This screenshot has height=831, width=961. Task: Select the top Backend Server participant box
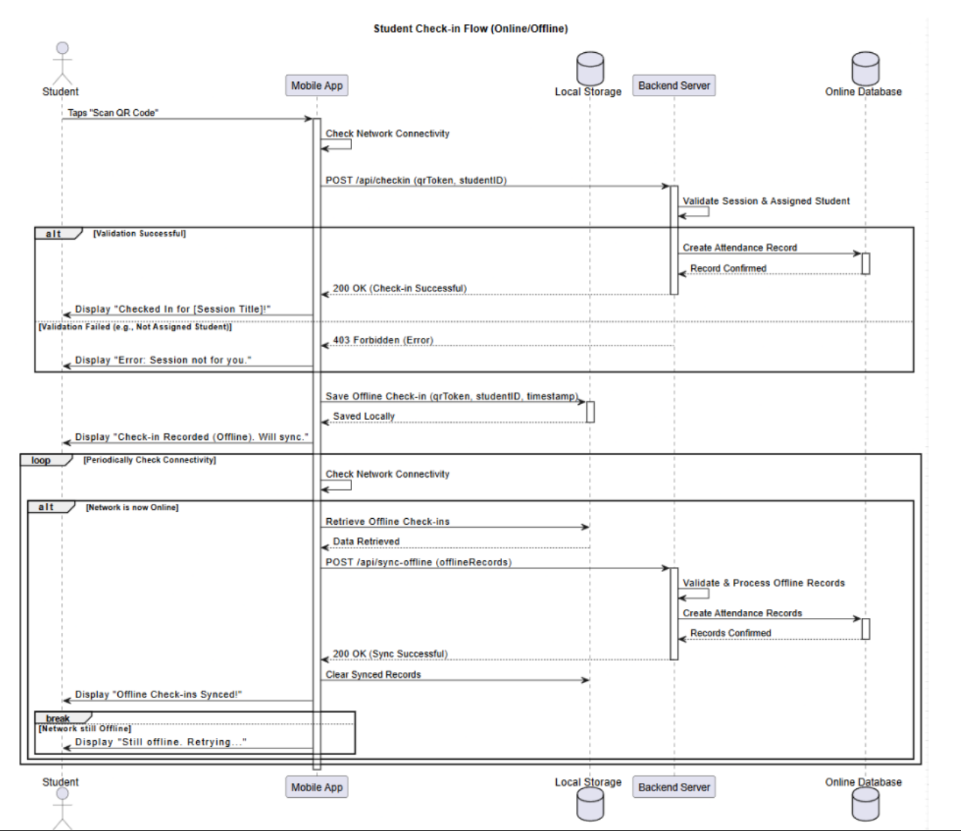coord(674,85)
